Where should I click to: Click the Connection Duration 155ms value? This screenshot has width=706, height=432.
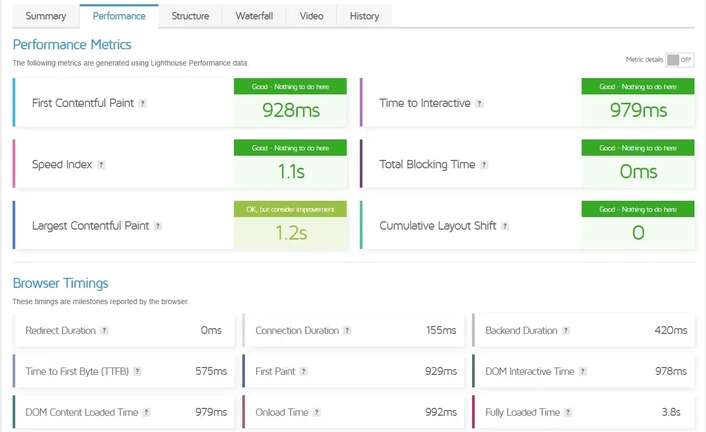(441, 331)
